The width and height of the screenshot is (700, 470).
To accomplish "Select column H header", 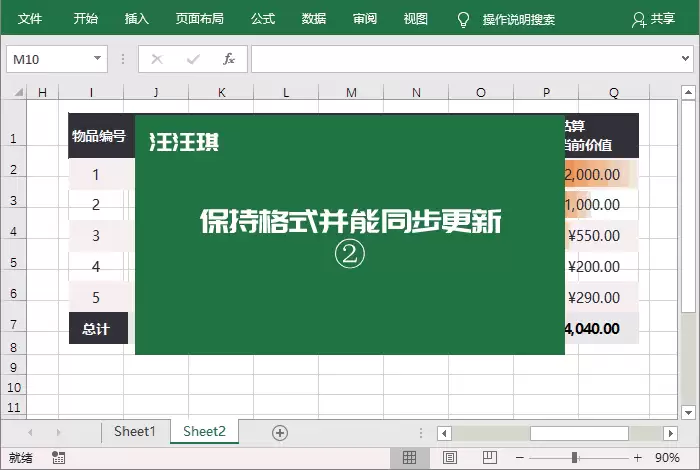I will click(42, 92).
